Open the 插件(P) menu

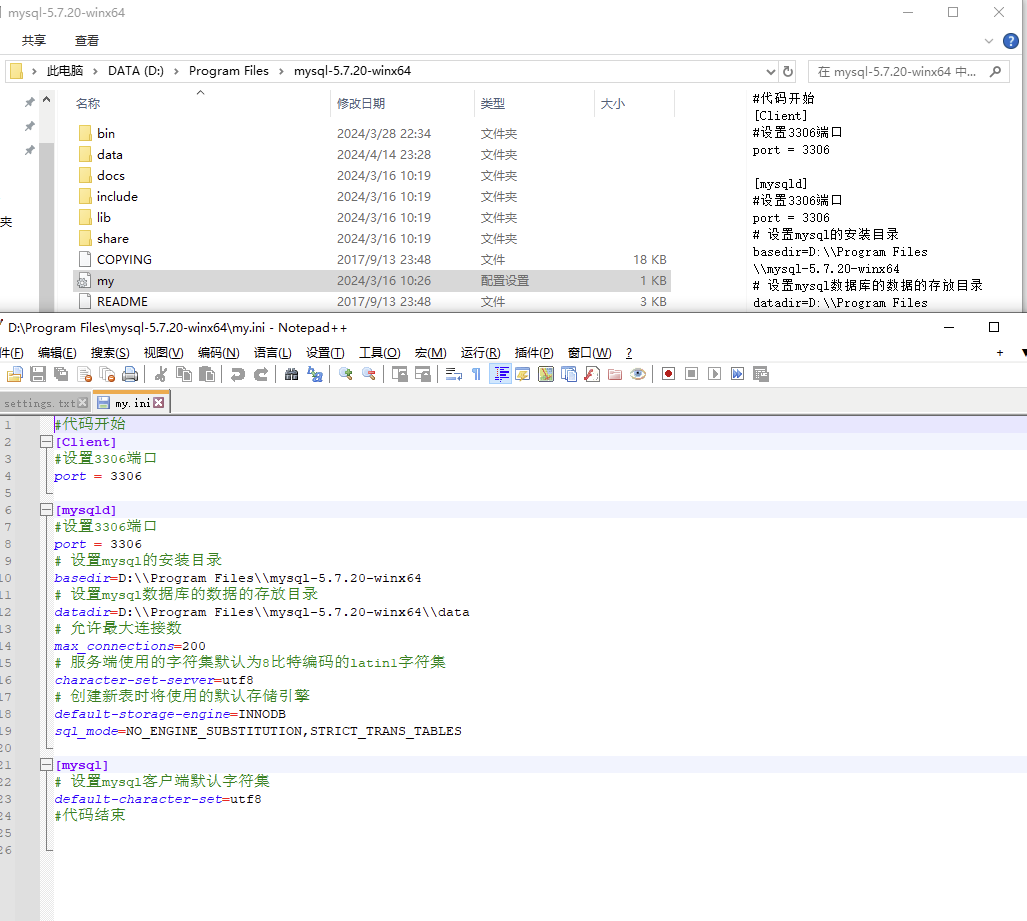pos(534,352)
